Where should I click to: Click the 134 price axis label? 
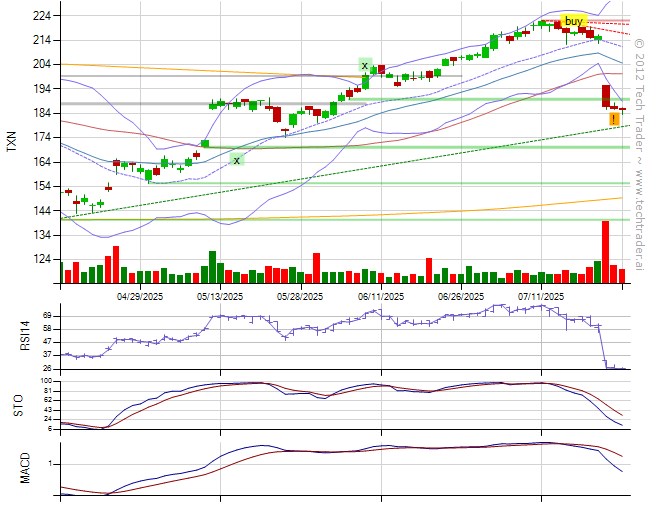(x=41, y=235)
